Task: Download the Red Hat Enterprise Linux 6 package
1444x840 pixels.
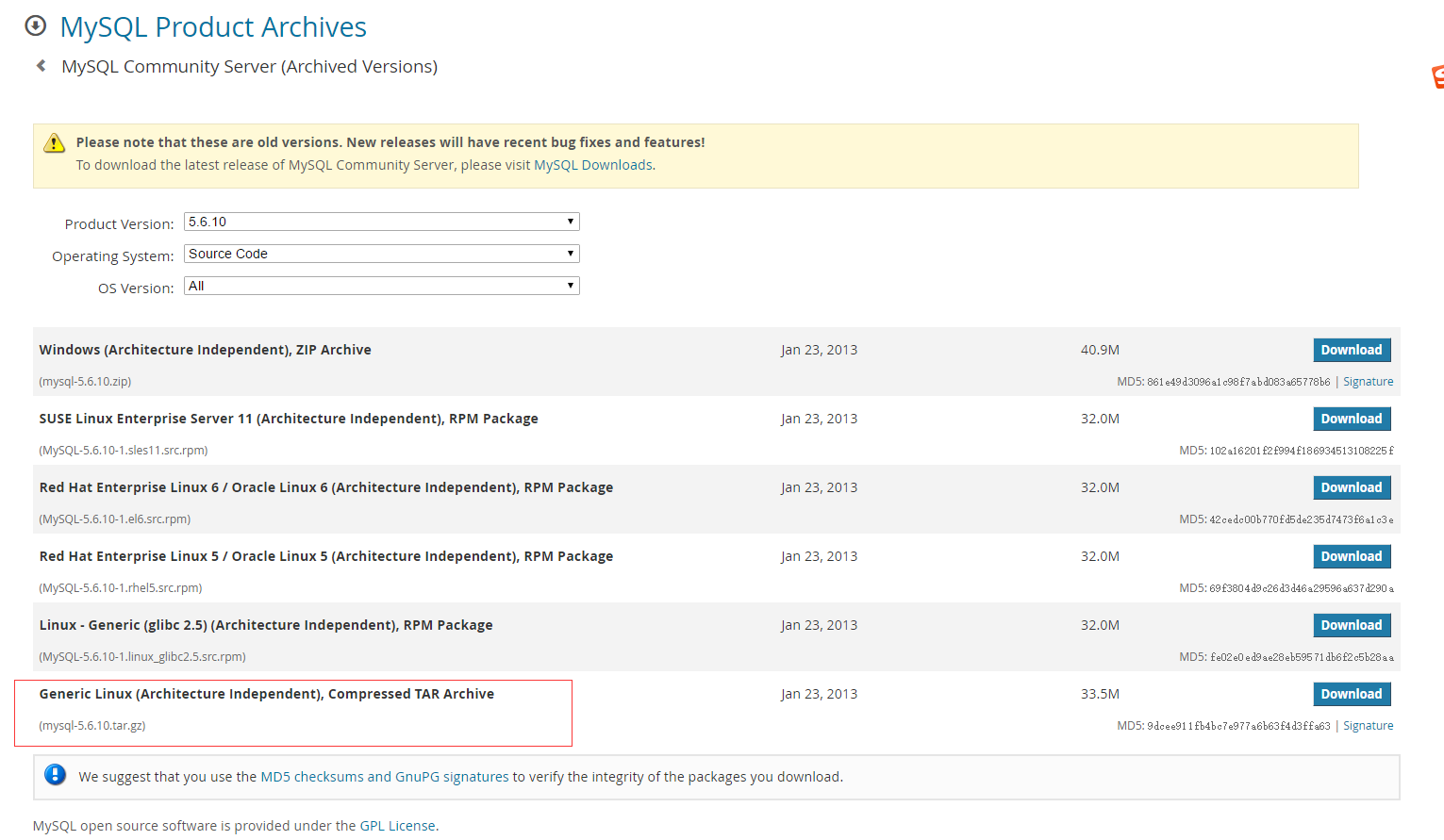Action: pyautogui.click(x=1352, y=486)
